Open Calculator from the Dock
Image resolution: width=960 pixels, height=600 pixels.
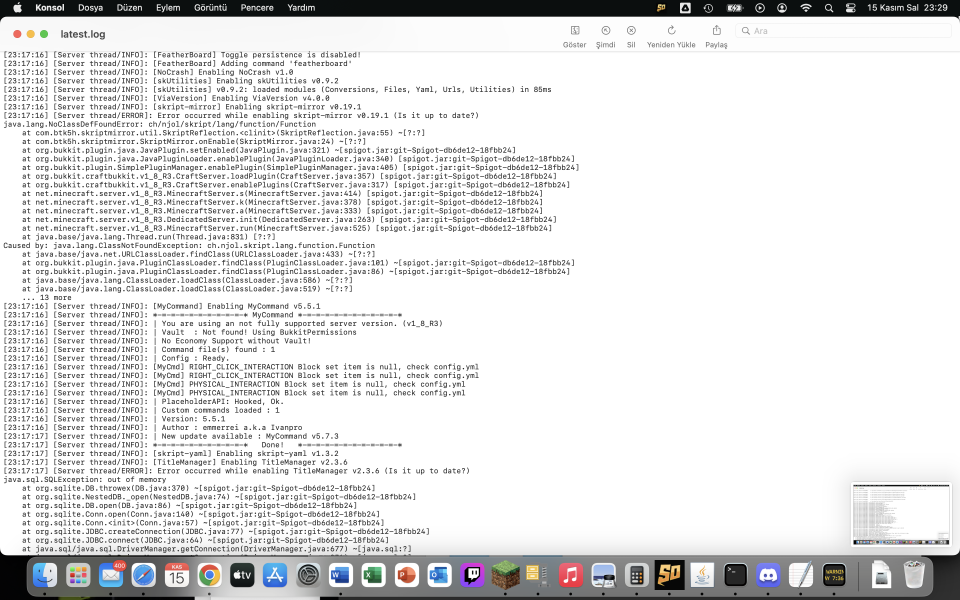[x=637, y=576]
